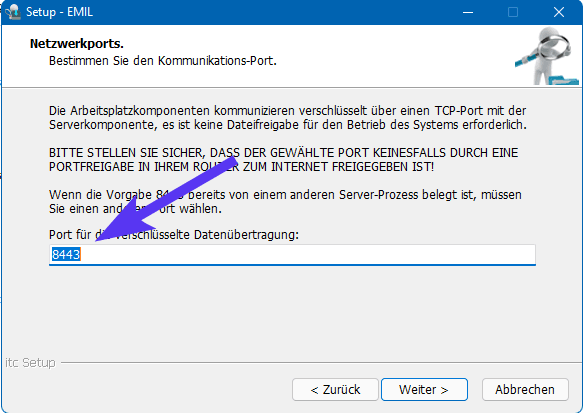Viewport: 583px width, 413px height.
Task: Click the Arbeitsplatzkomponenten description paragraph
Action: click(288, 117)
